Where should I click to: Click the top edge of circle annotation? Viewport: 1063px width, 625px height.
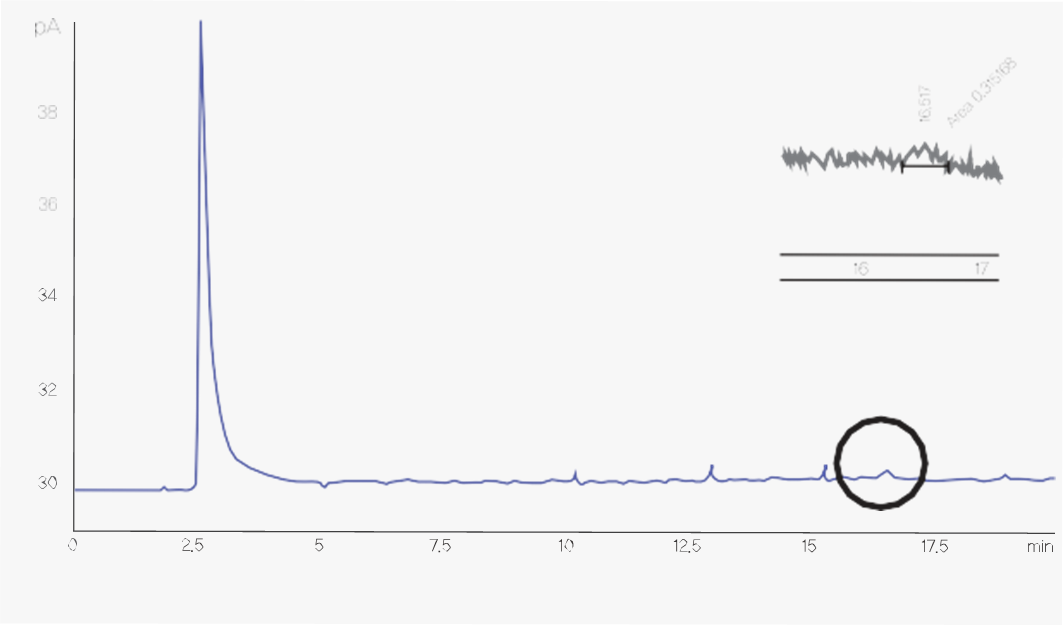[x=882, y=415]
